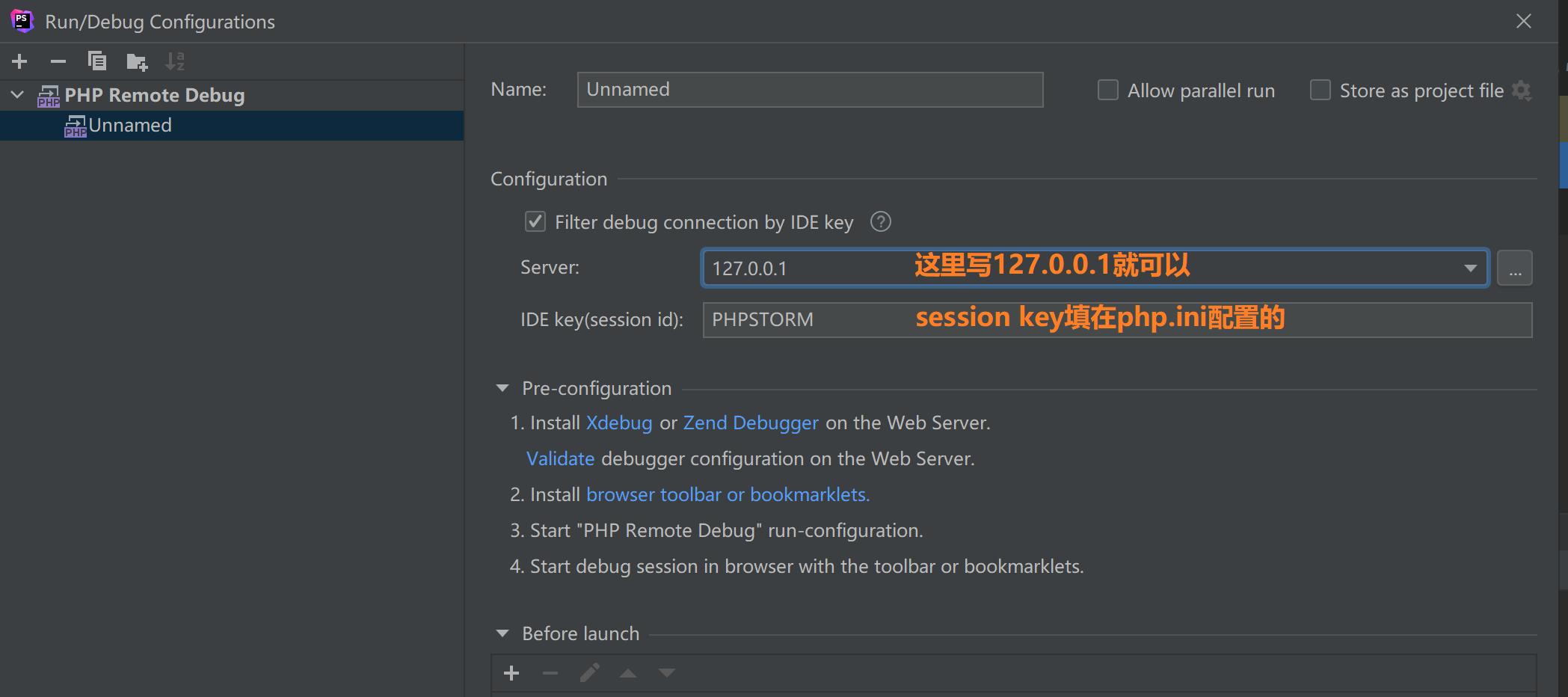
Task: Click the gear icon beside Store as project file
Action: pos(1522,90)
